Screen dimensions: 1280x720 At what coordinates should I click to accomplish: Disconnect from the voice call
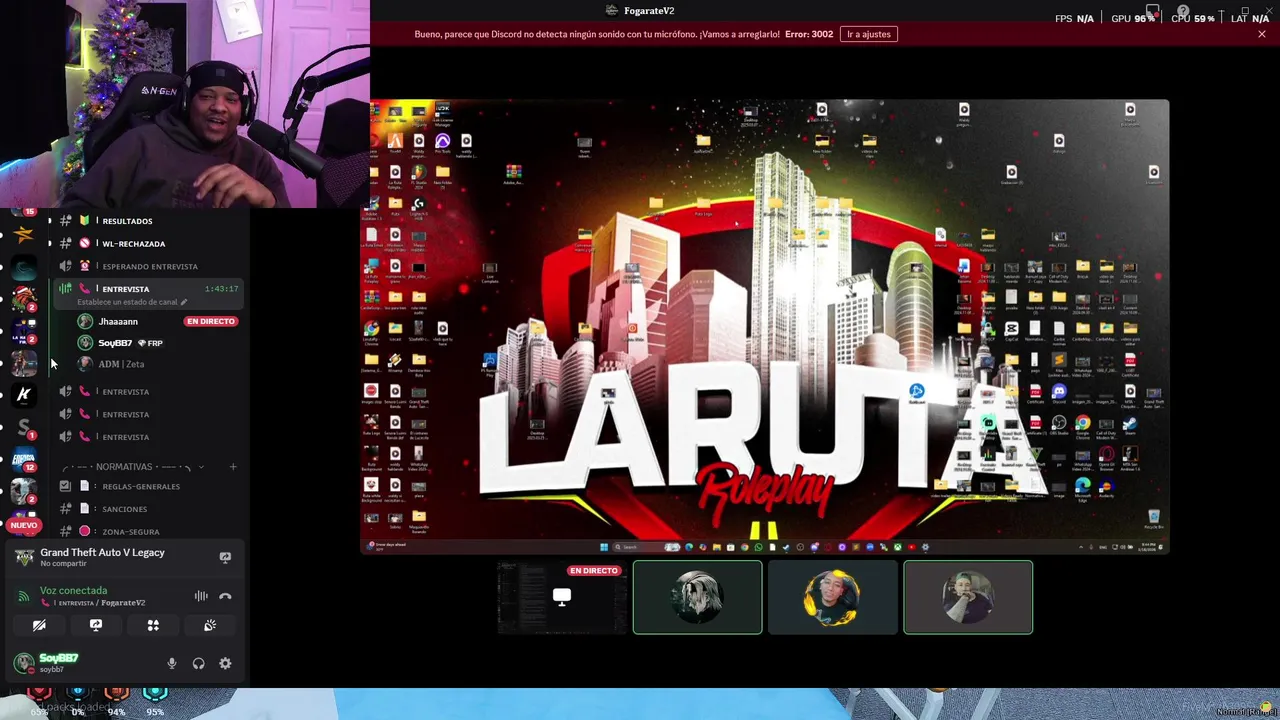tap(225, 596)
